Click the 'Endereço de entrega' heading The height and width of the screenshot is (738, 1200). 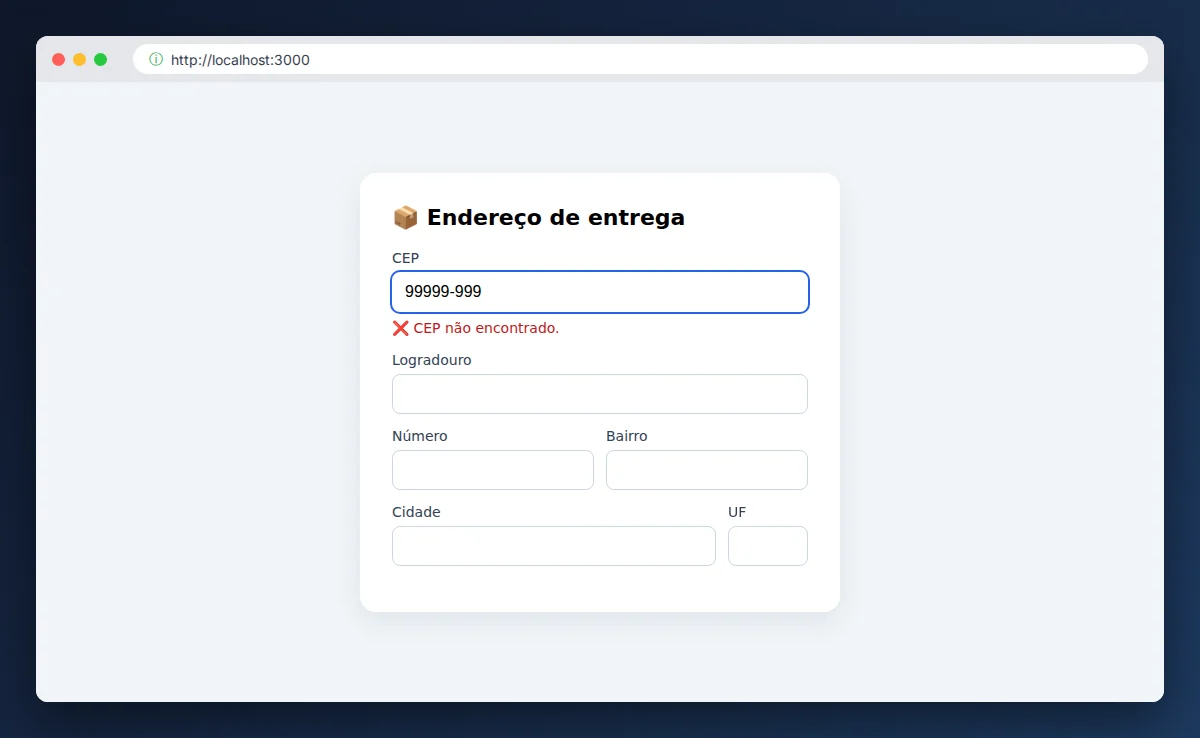coord(556,217)
